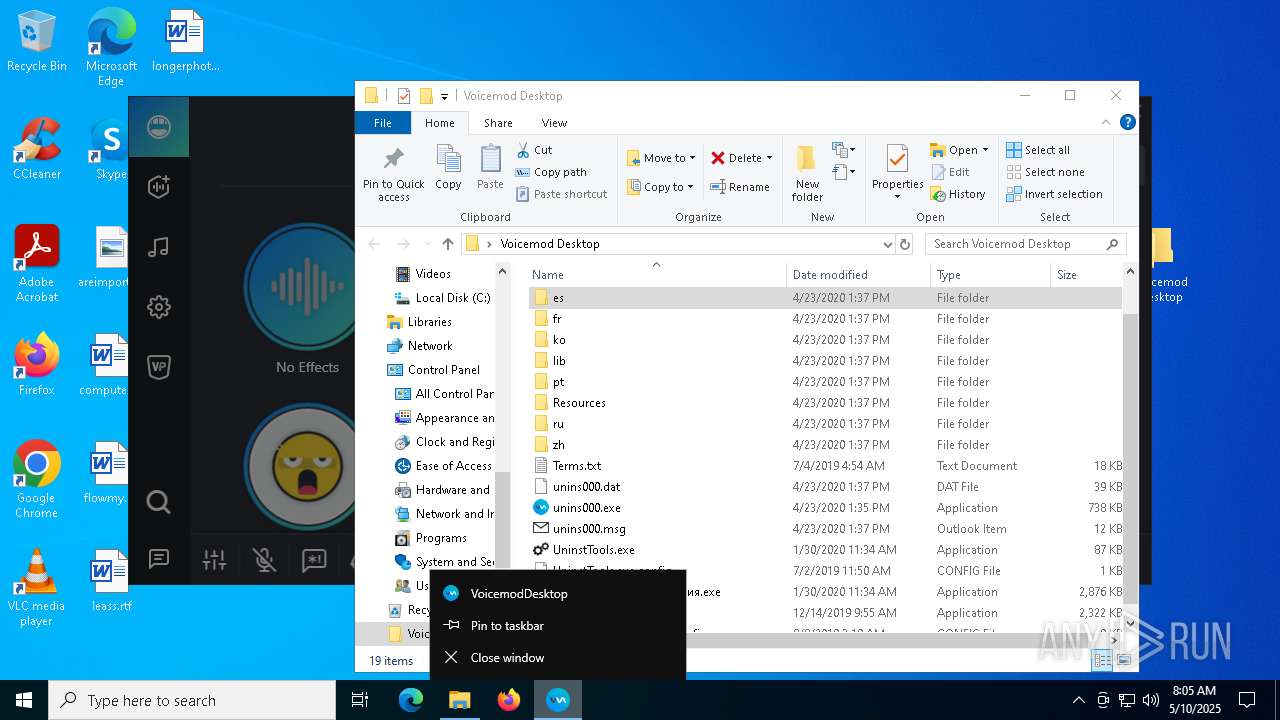The width and height of the screenshot is (1280, 720).
Task: Select the UninstTools.exe file
Action: (593, 550)
